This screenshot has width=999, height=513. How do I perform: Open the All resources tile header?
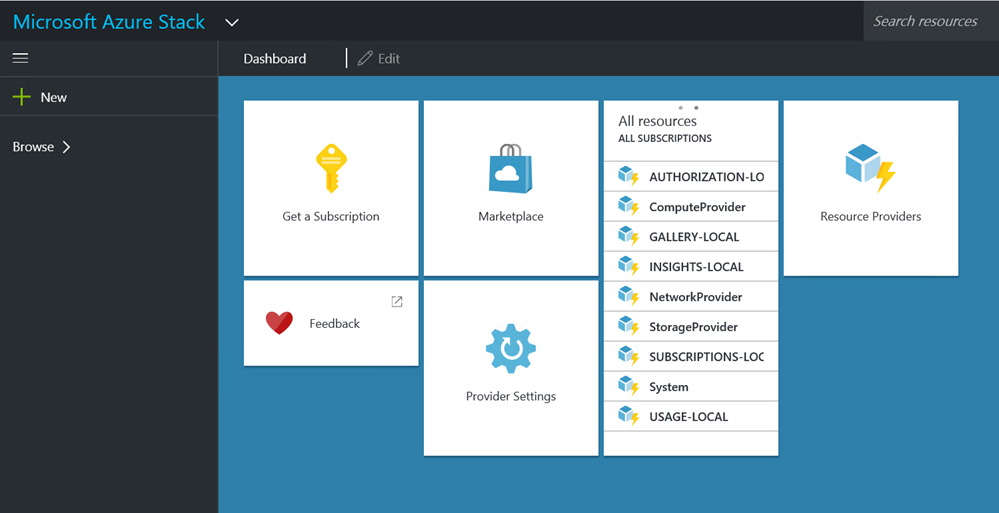click(658, 121)
